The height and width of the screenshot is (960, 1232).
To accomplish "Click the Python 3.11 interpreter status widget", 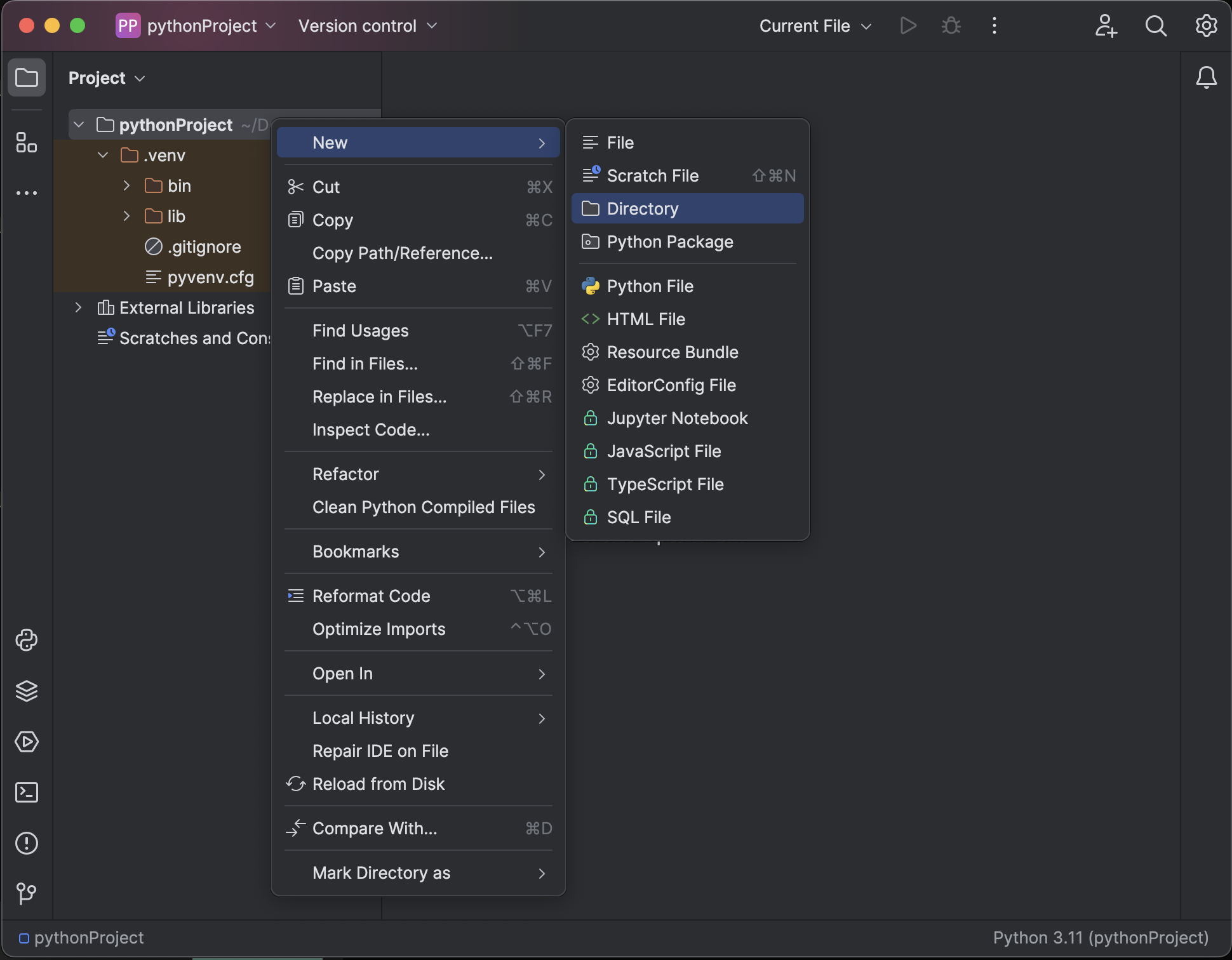I will (1100, 938).
